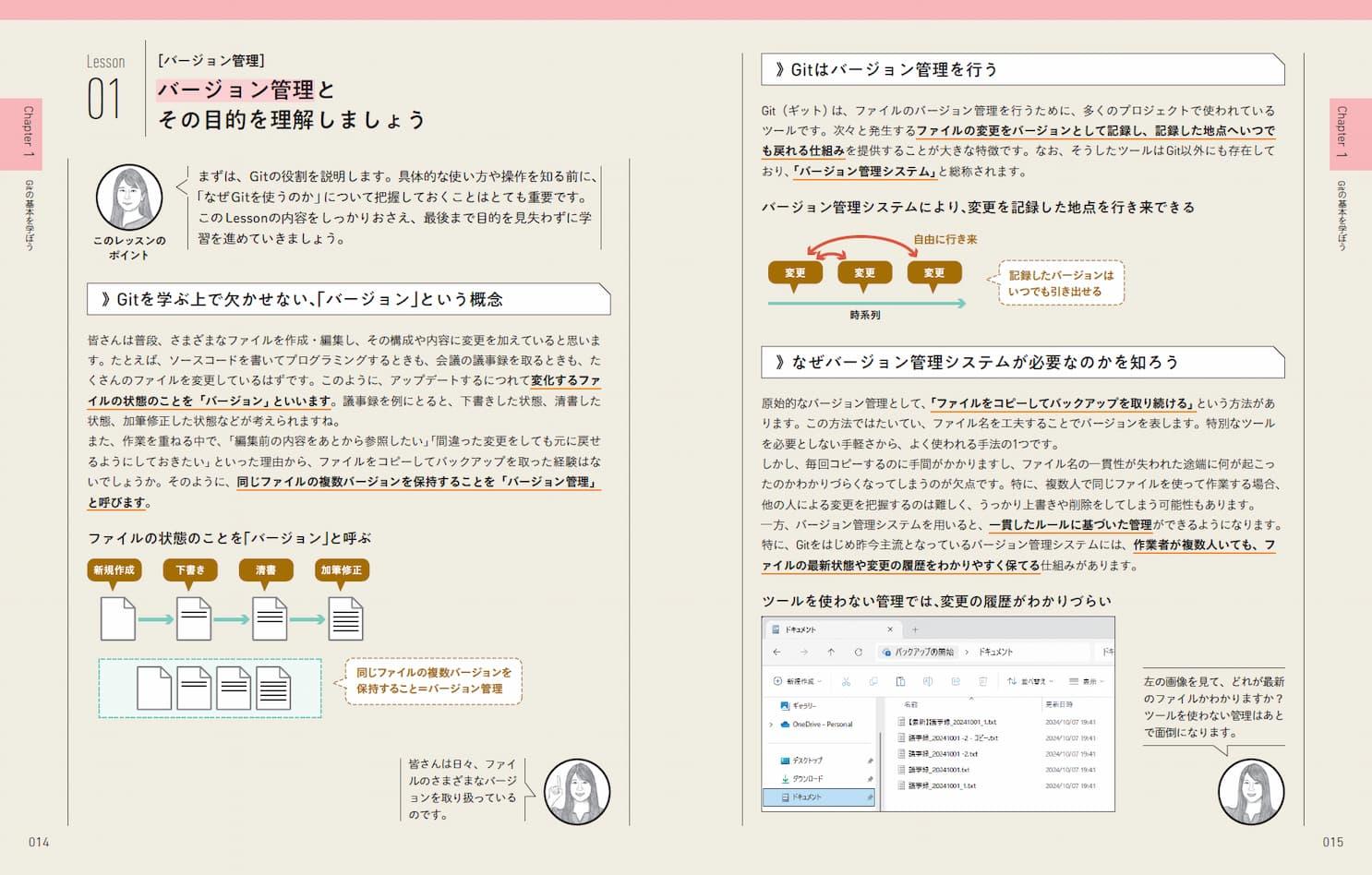Click the right Chapter 1 side tab
The image size is (1372, 875).
click(x=1350, y=132)
